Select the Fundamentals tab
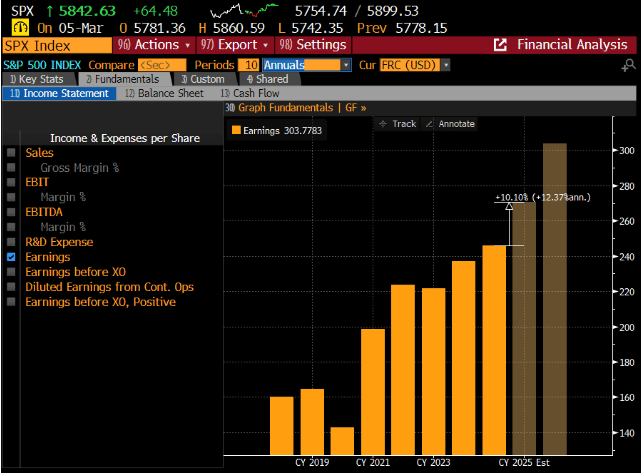This screenshot has width=641, height=473. pos(123,79)
